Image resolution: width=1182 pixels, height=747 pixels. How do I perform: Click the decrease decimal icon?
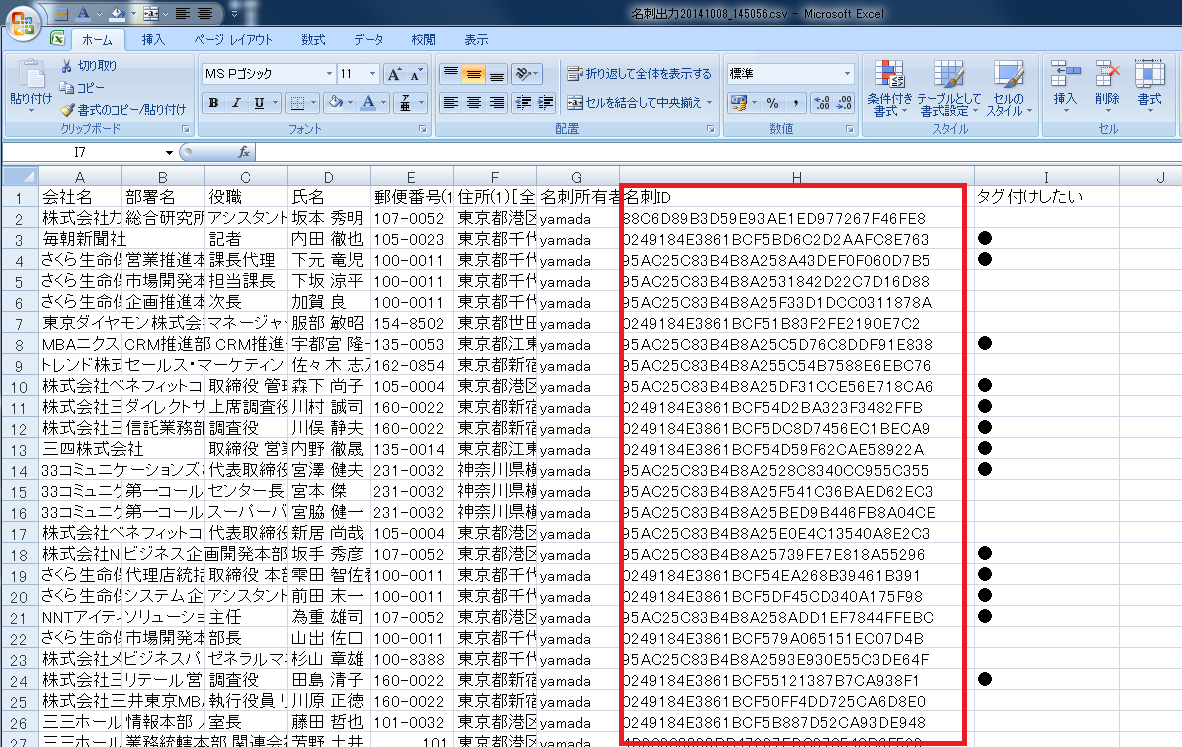(x=844, y=103)
